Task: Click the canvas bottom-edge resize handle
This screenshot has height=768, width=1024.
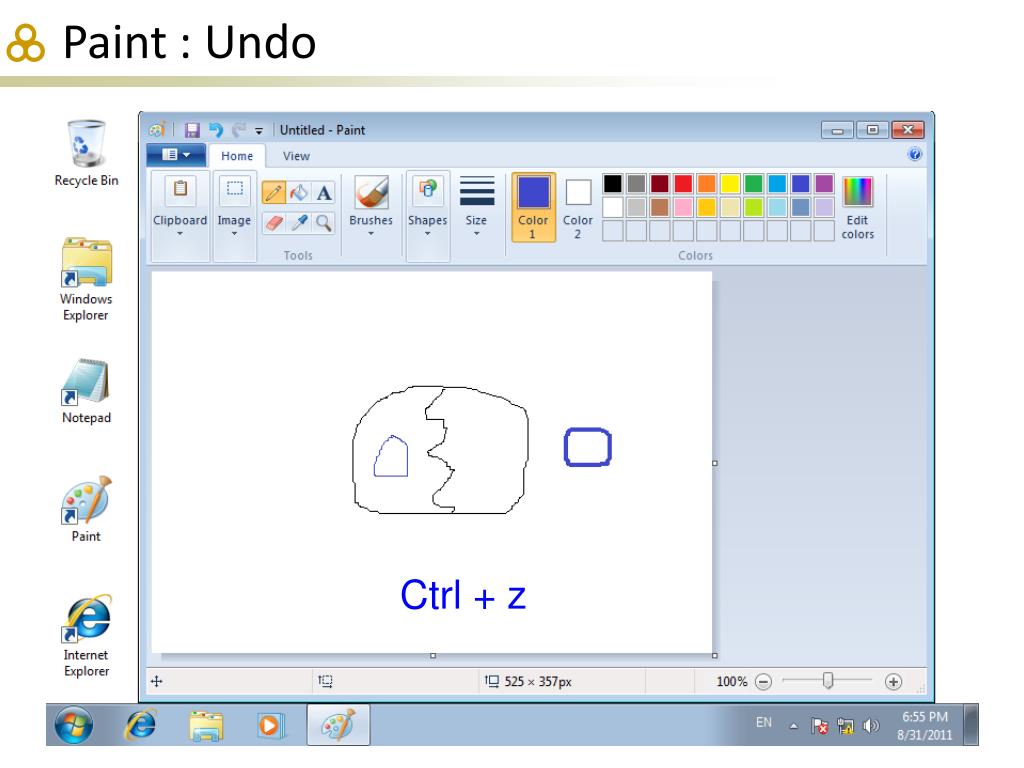Action: coord(433,655)
